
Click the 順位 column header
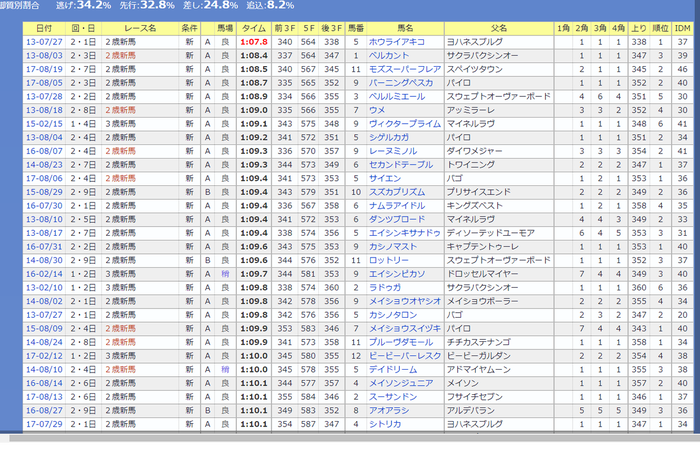pos(660,28)
